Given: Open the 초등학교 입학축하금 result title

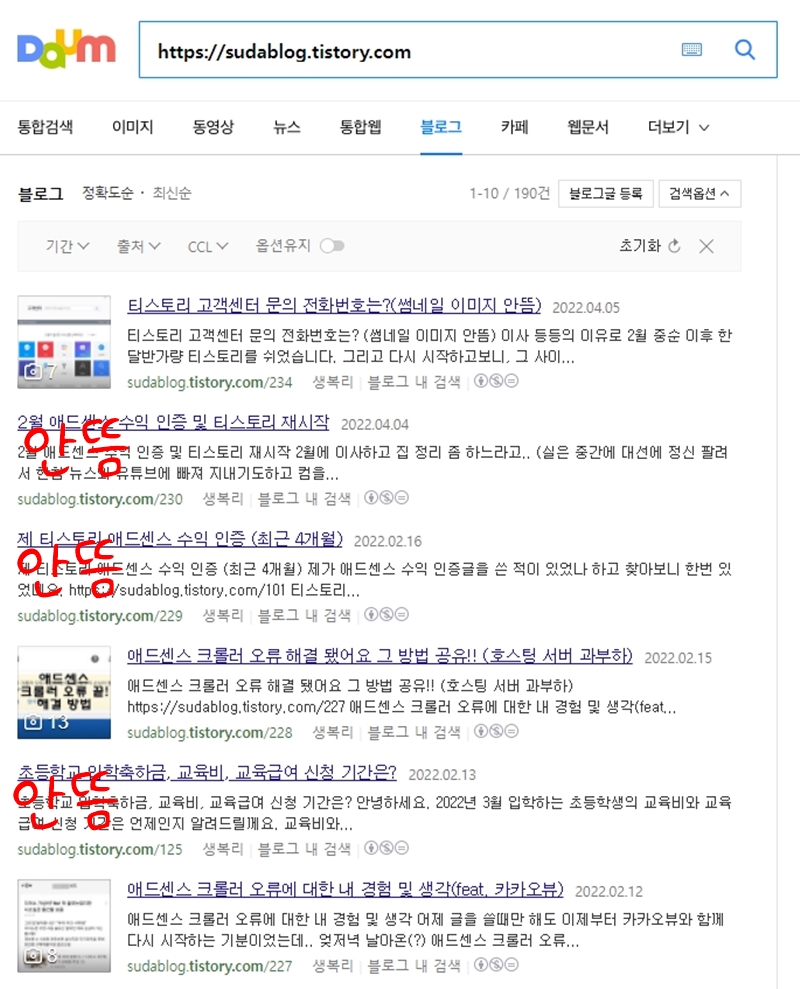Looking at the screenshot, I should (x=207, y=772).
